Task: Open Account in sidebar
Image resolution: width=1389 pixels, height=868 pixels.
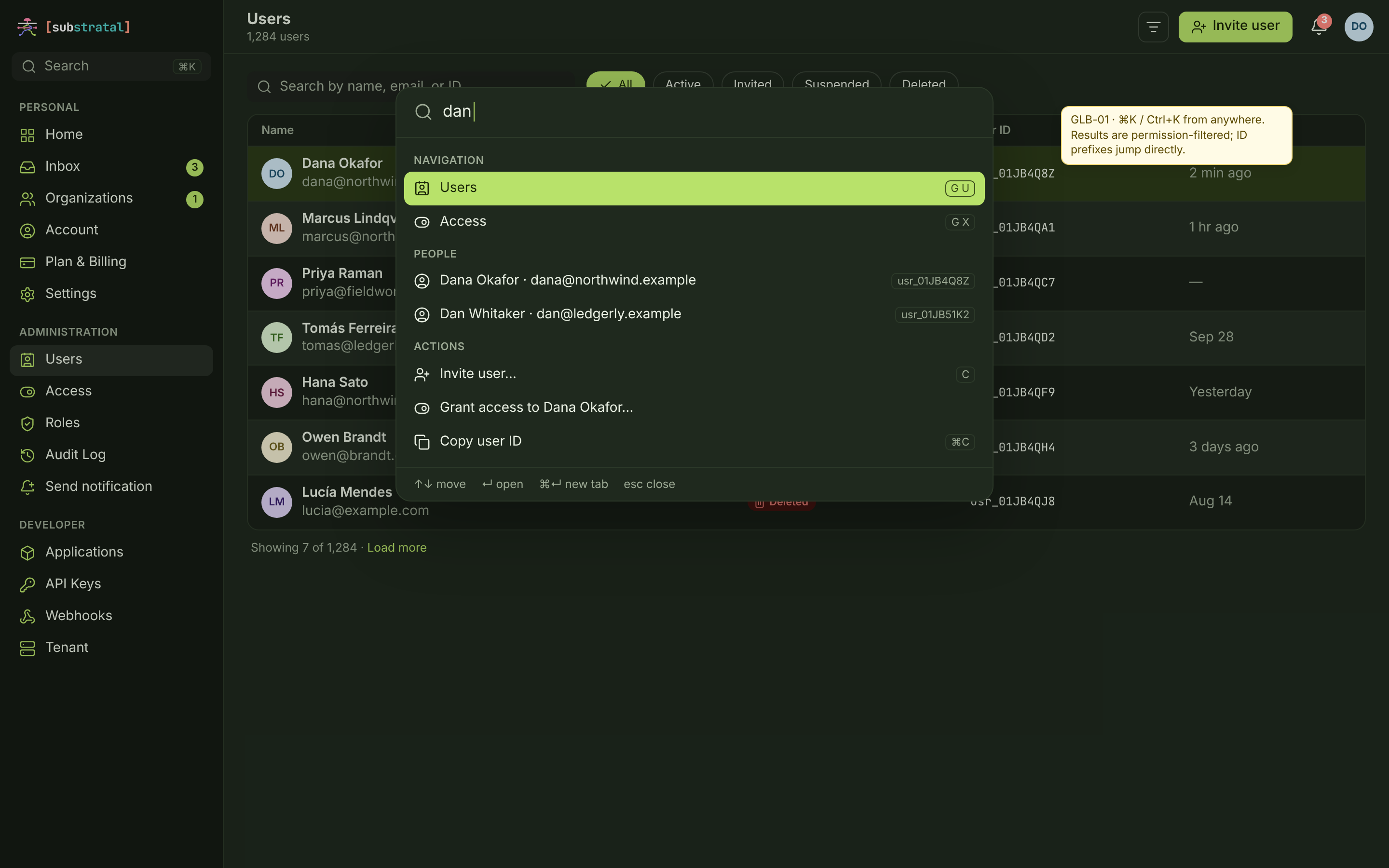Action: point(111,230)
